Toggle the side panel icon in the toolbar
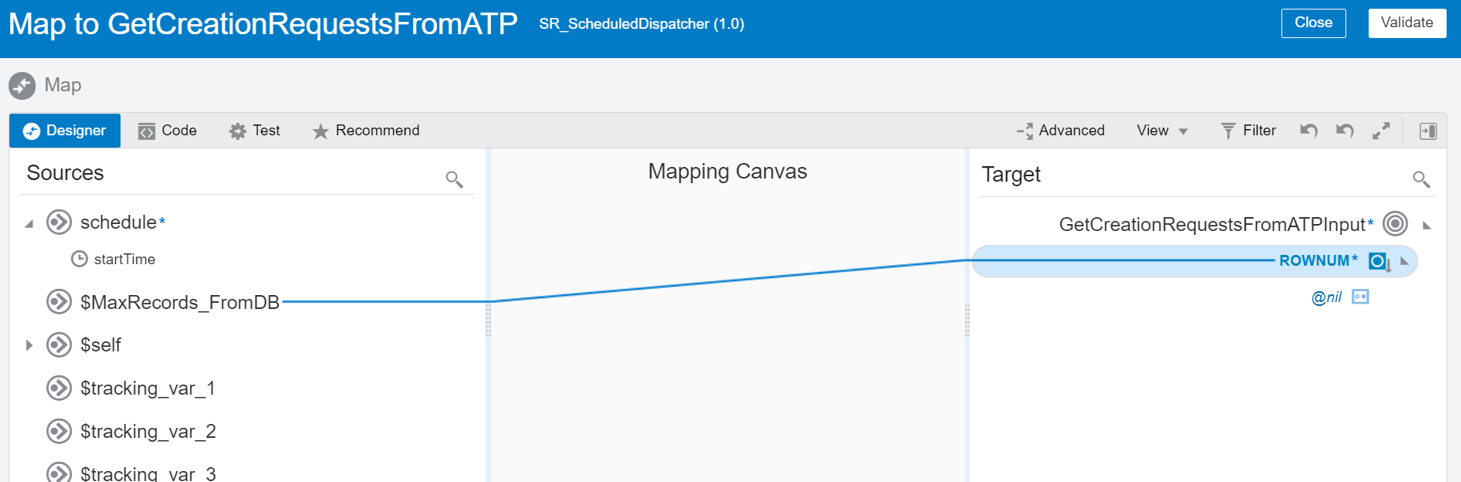The image size is (1461, 482). 1428,131
